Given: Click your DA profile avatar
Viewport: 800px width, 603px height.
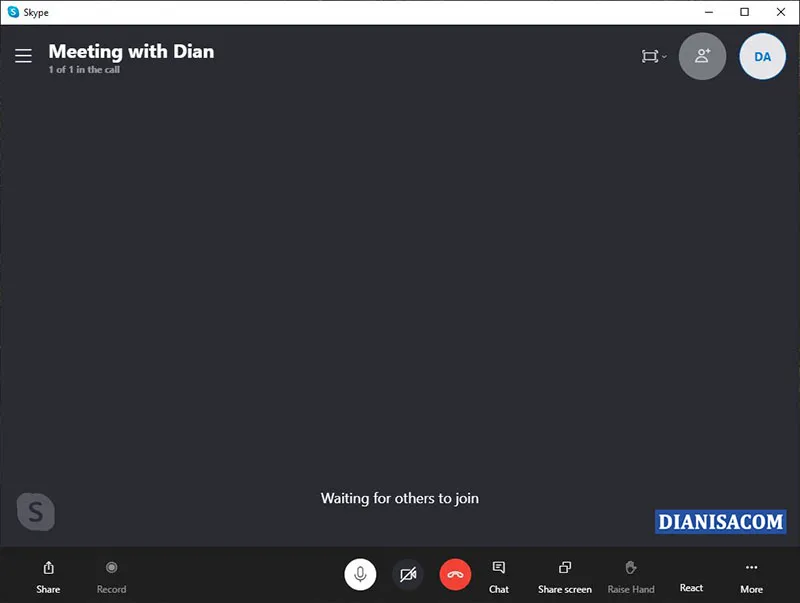Looking at the screenshot, I should point(762,56).
